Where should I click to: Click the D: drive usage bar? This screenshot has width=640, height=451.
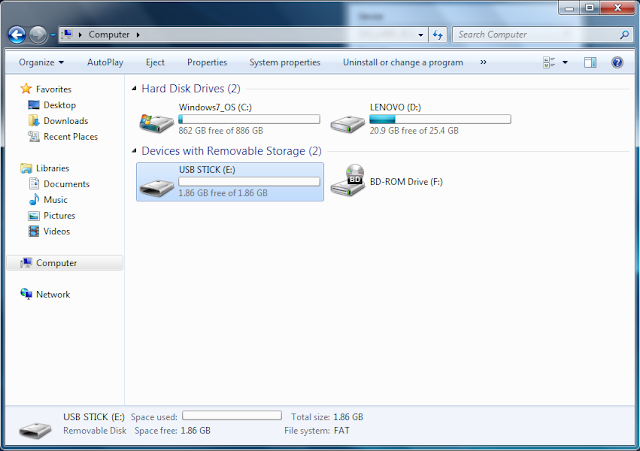tap(440, 119)
